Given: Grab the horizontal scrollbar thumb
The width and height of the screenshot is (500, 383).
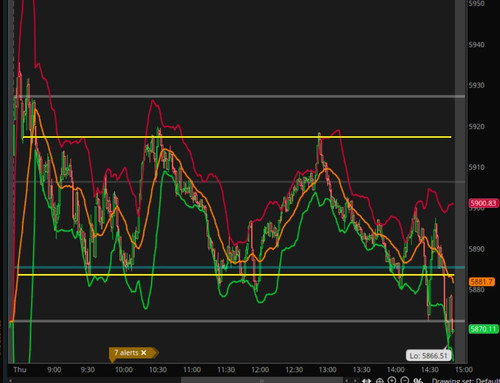Looking at the screenshot, I should [262, 380].
